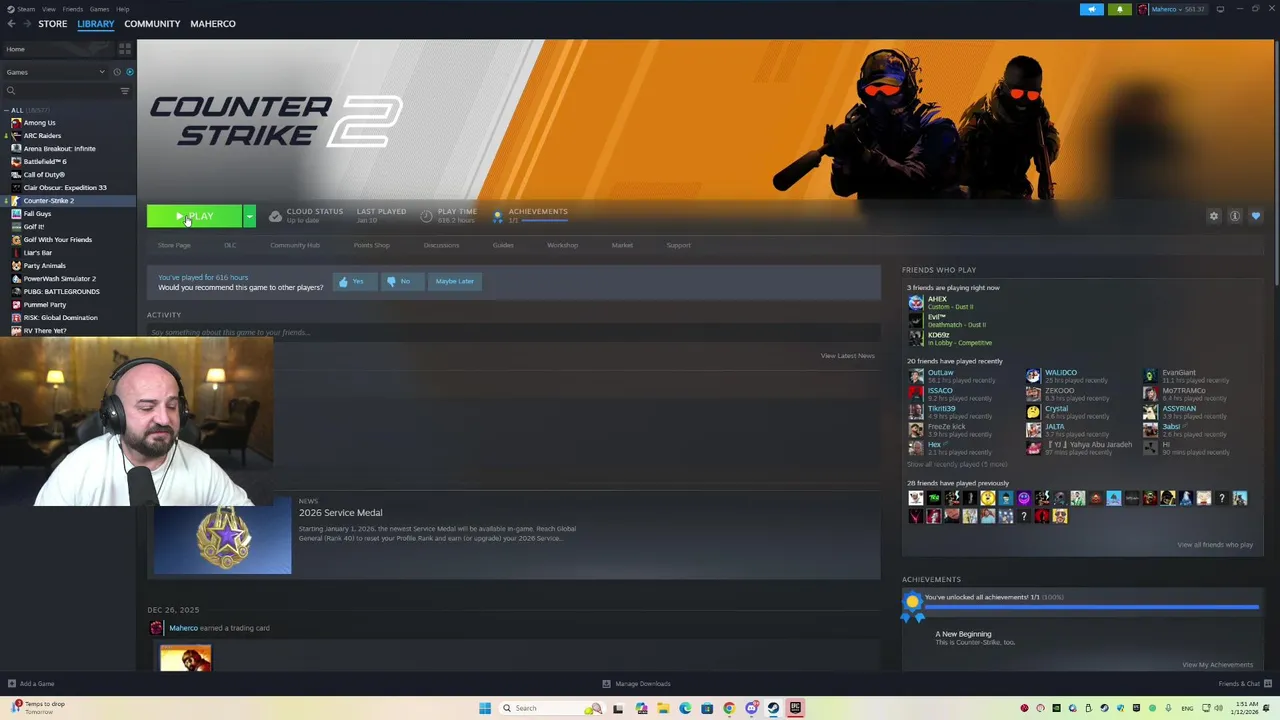Image resolution: width=1280 pixels, height=720 pixels.
Task: Select Clair Obscur: Expedition 33 game entry
Action: click(x=65, y=188)
